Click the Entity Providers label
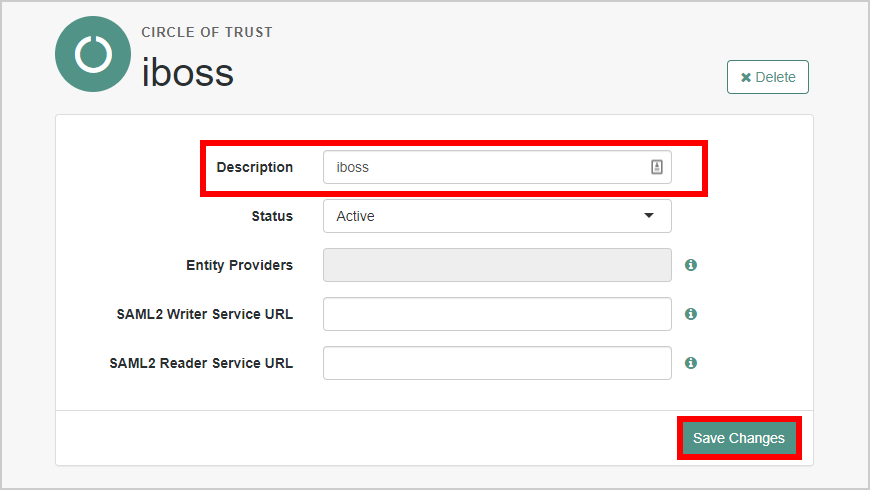870x490 pixels. [239, 265]
